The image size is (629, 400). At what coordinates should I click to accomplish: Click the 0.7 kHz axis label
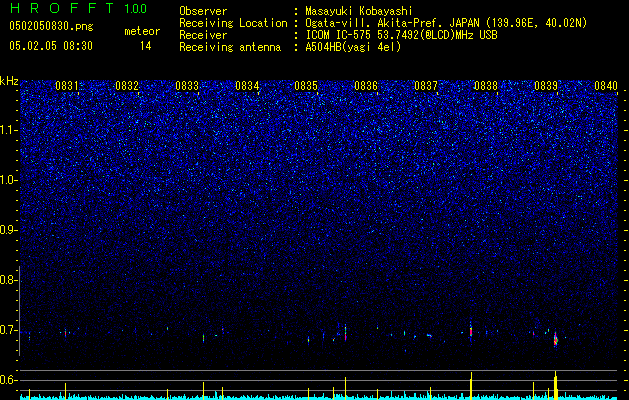[x=8, y=330]
